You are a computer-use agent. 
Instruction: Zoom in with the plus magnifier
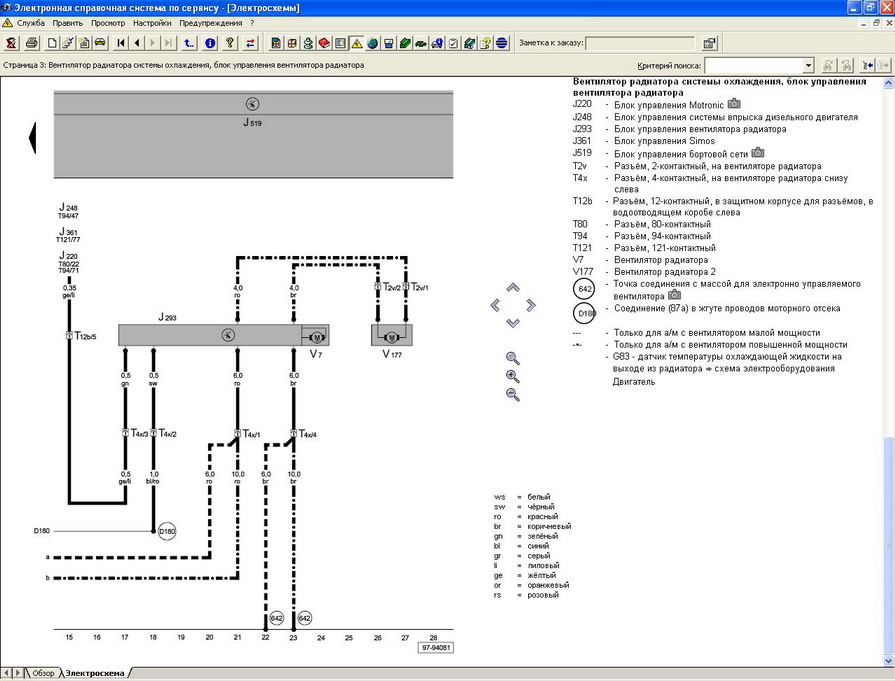[x=513, y=377]
